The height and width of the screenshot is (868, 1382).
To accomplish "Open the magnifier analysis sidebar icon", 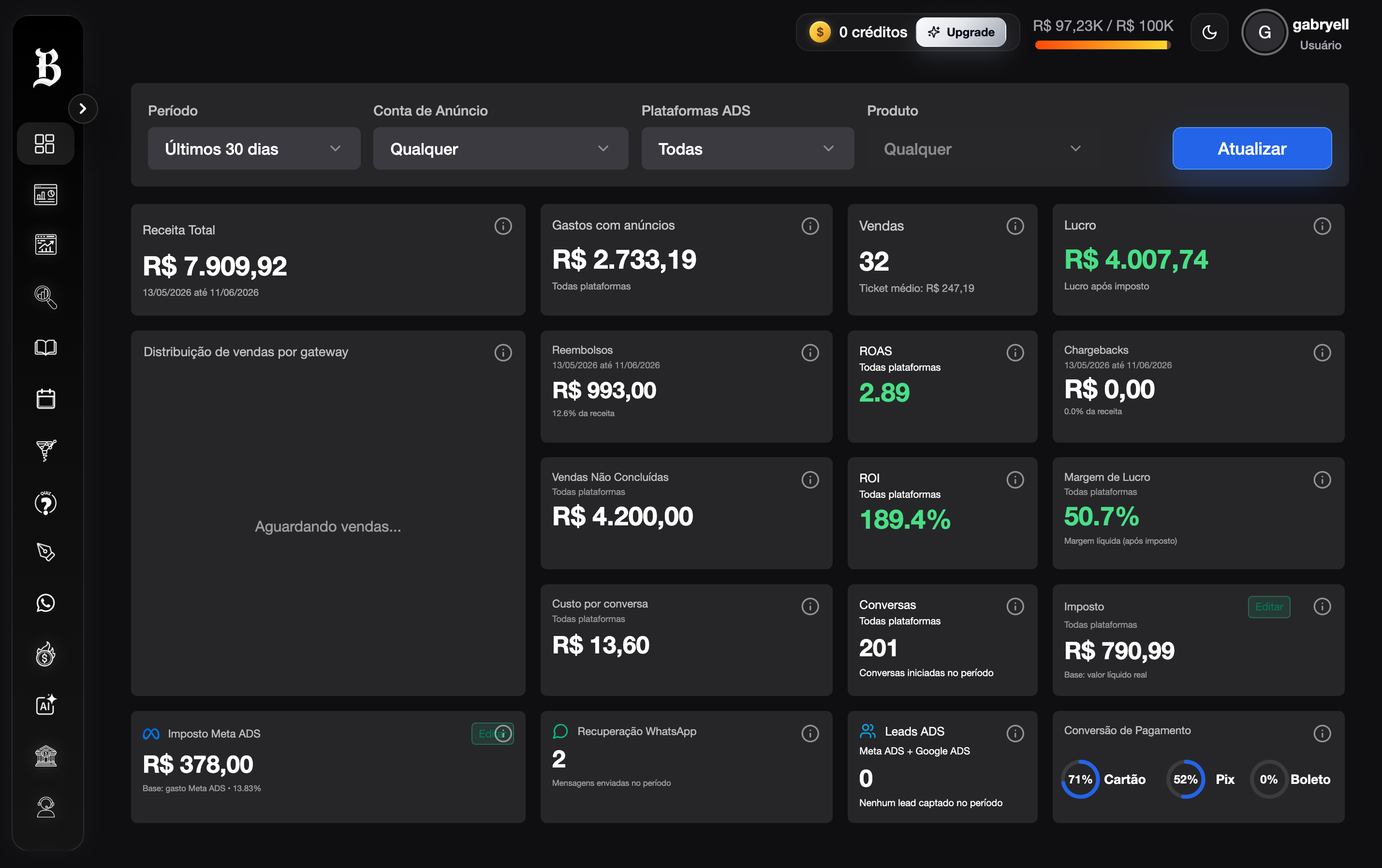I will pyautogui.click(x=45, y=297).
